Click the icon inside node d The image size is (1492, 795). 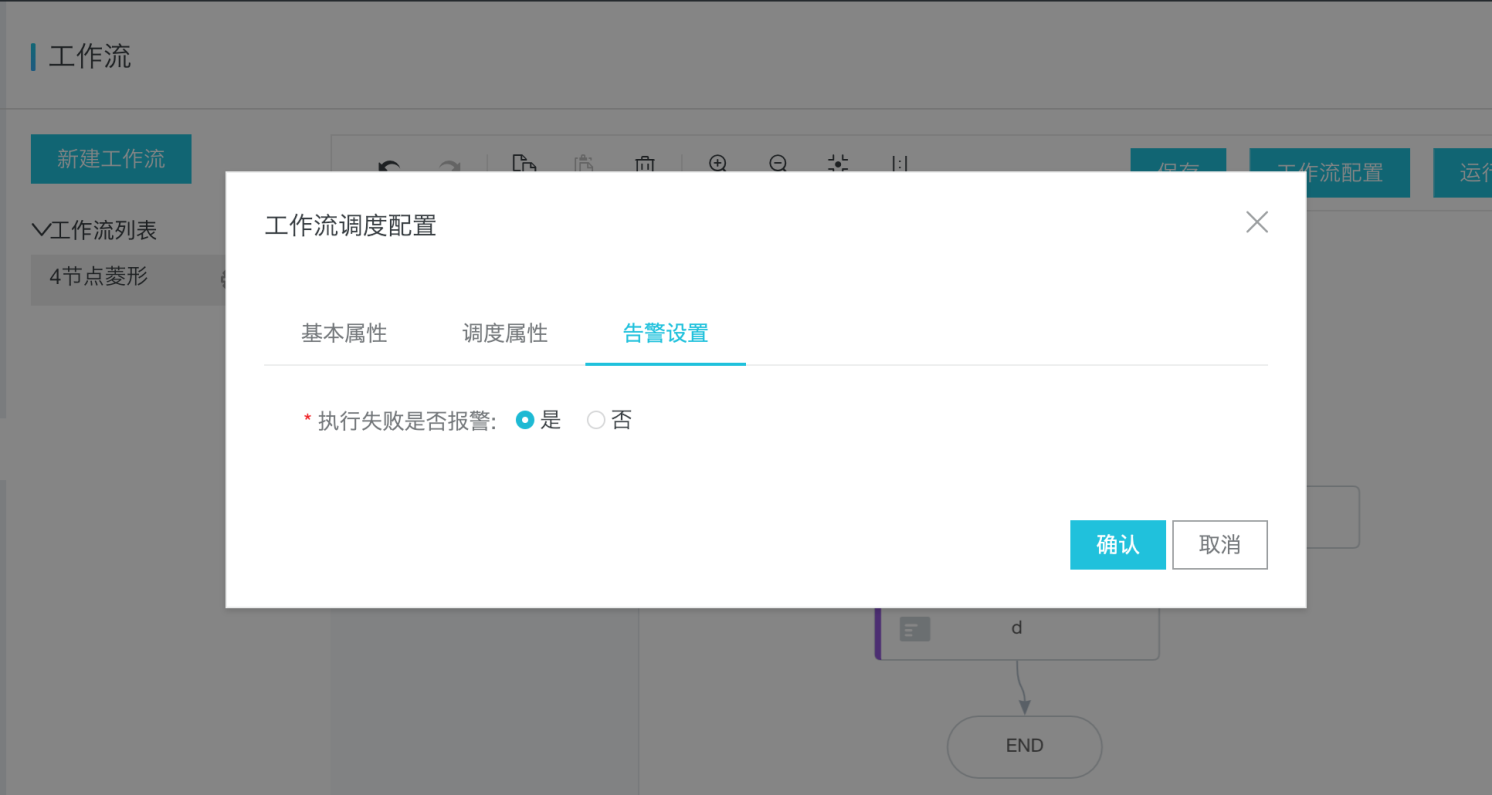click(x=915, y=629)
